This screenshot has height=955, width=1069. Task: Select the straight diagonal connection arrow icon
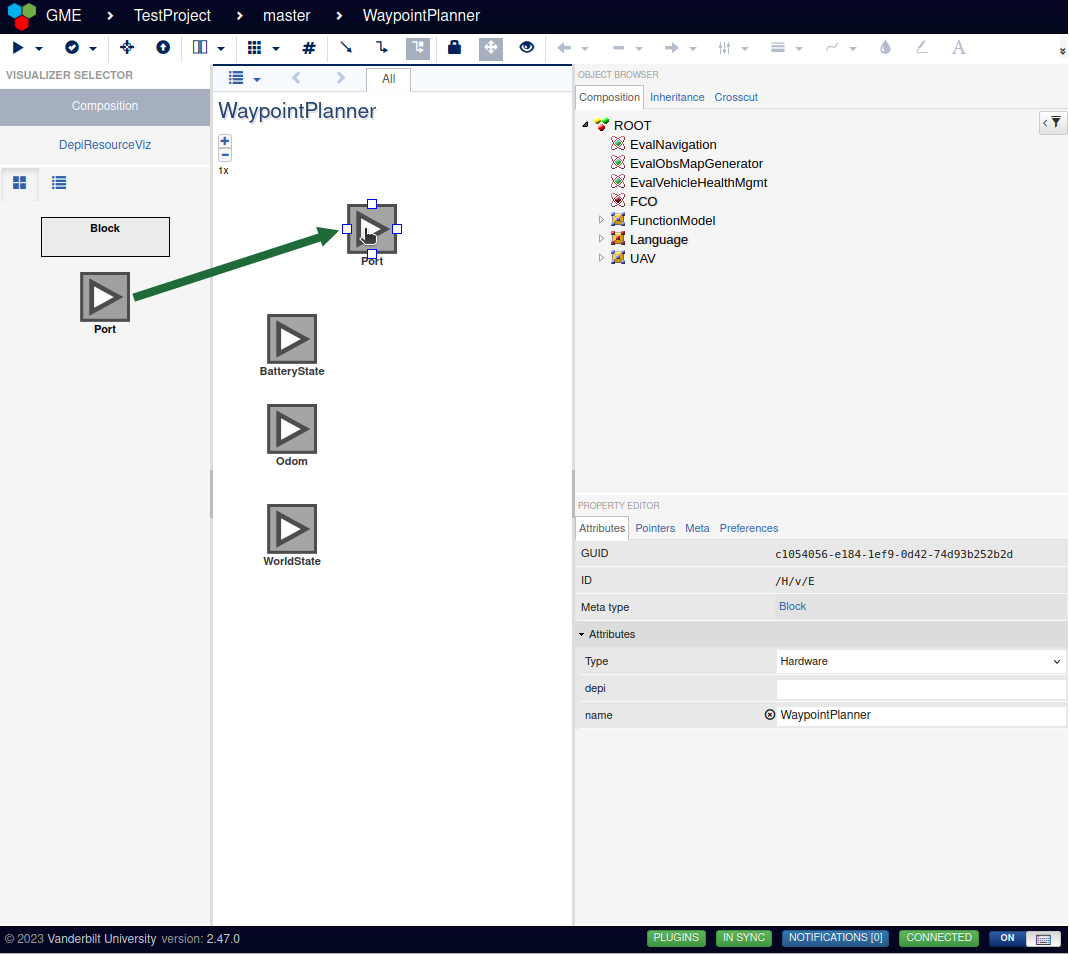346,47
